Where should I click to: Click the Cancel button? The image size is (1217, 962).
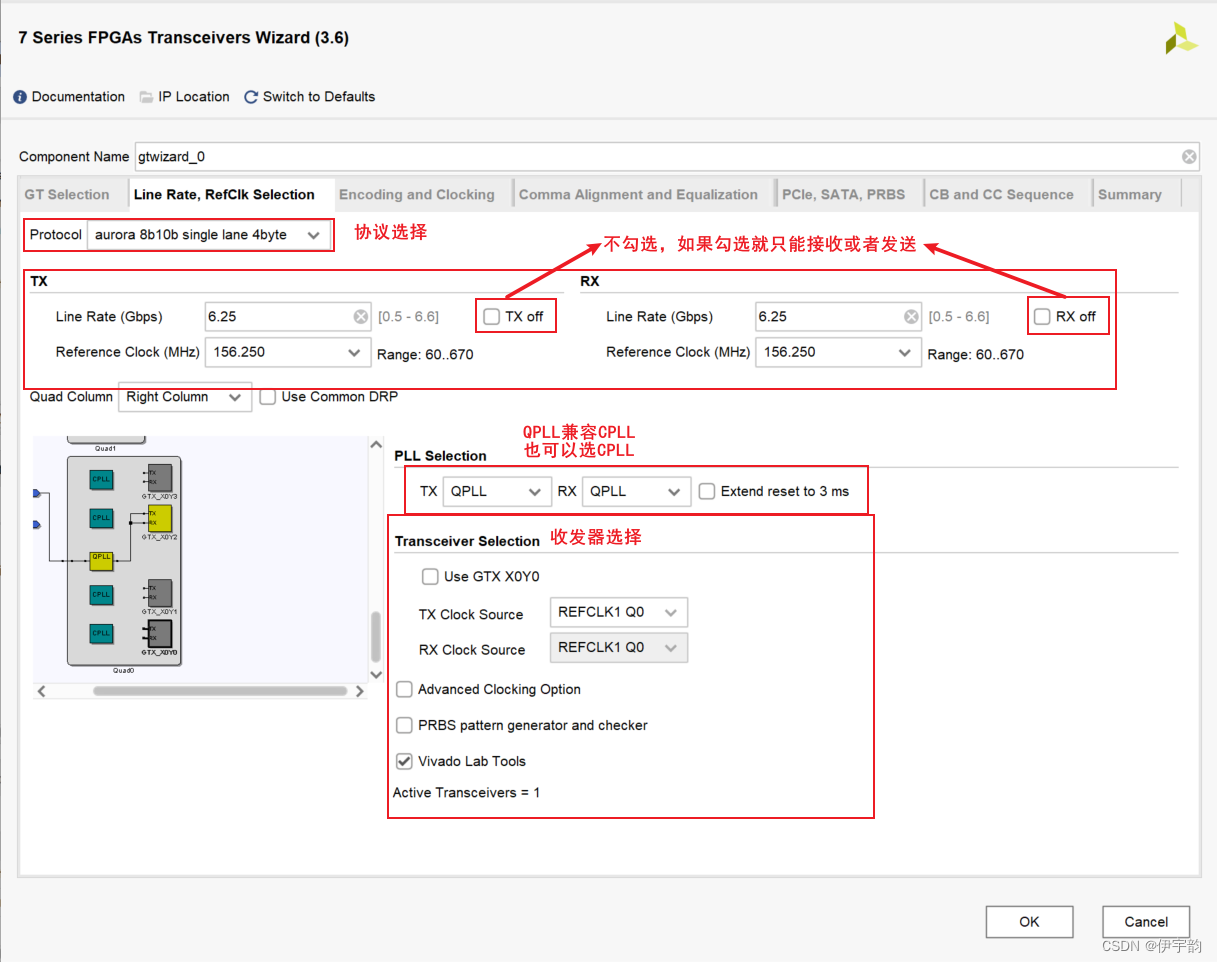pos(1146,922)
